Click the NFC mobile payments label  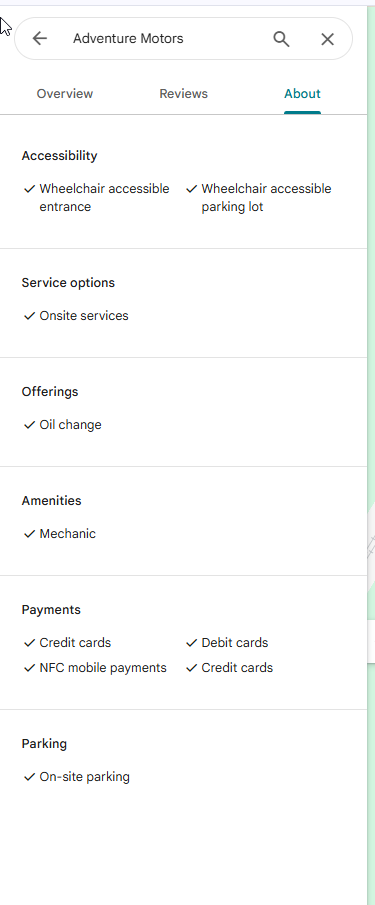103,668
